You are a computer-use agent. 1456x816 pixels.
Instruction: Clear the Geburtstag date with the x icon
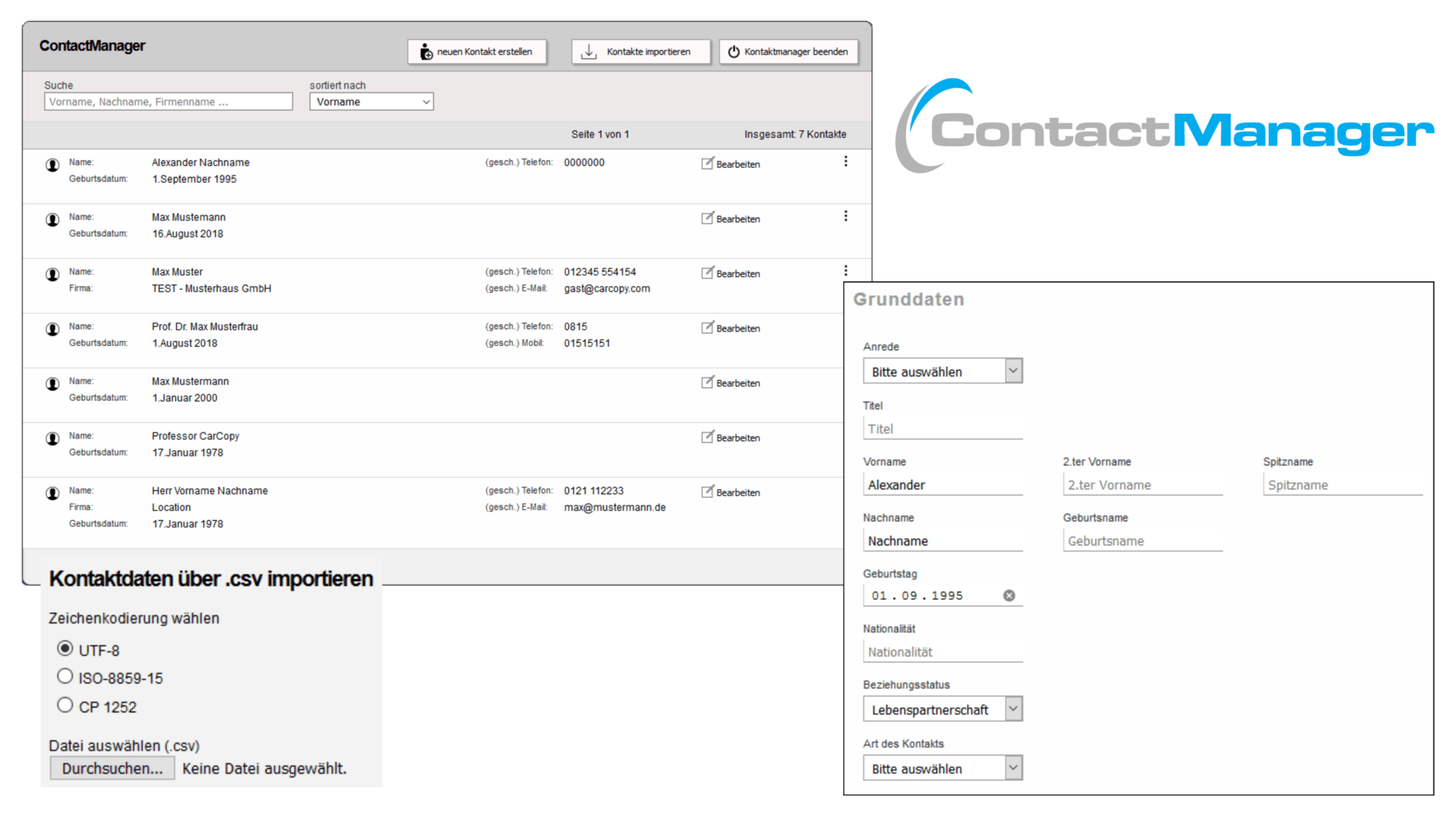1009,595
